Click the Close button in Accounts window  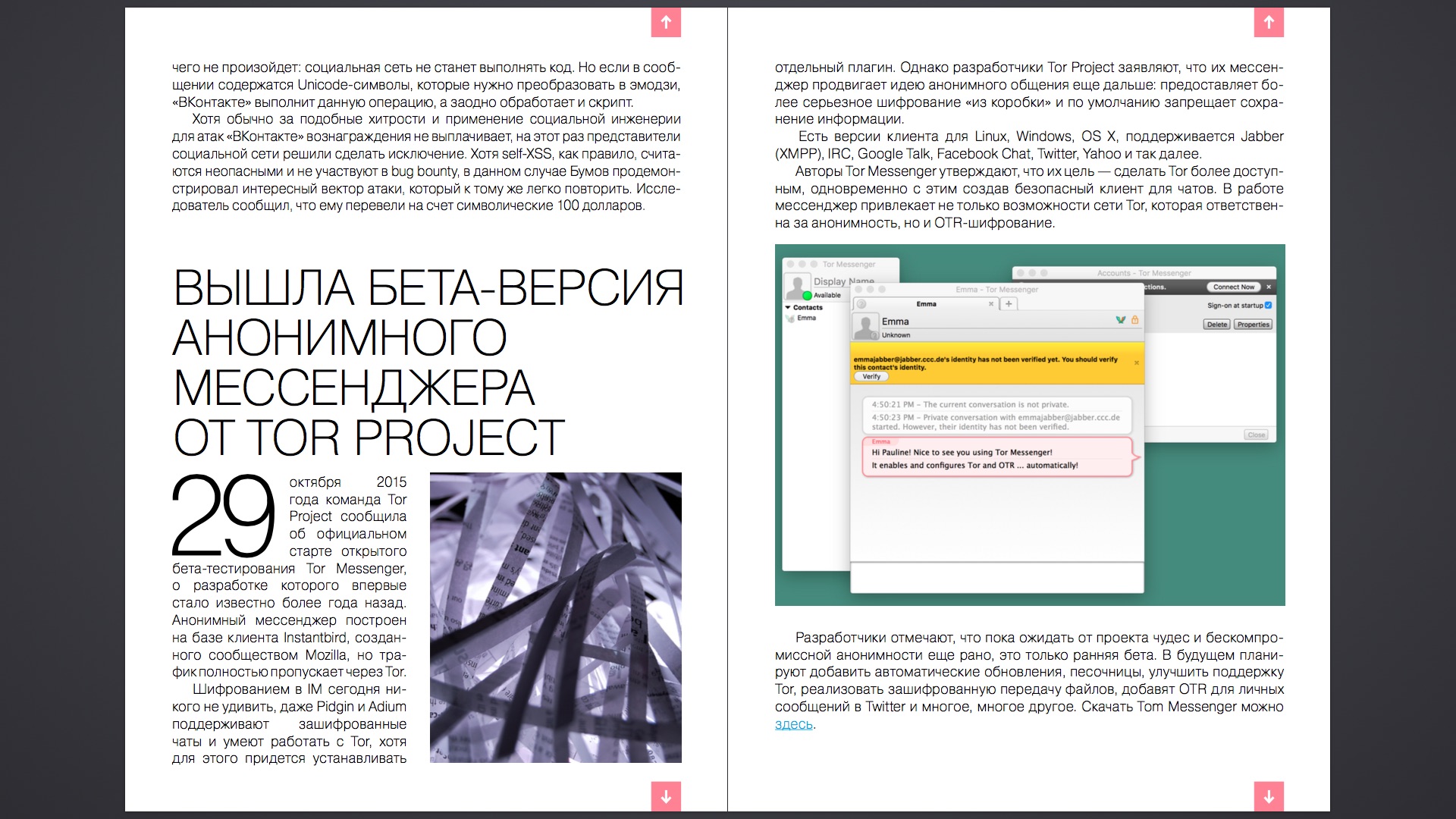(1257, 435)
